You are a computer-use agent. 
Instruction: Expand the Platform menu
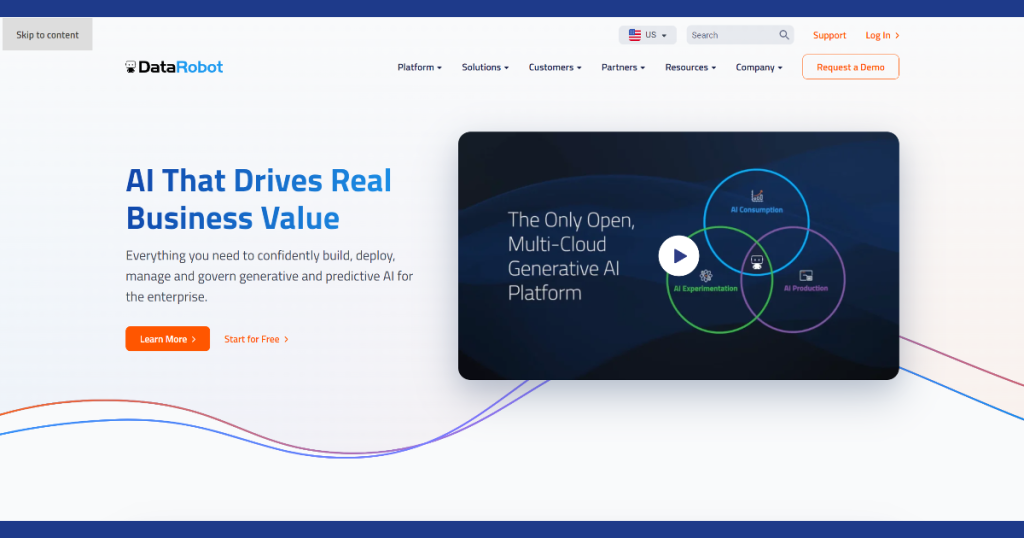coord(419,67)
